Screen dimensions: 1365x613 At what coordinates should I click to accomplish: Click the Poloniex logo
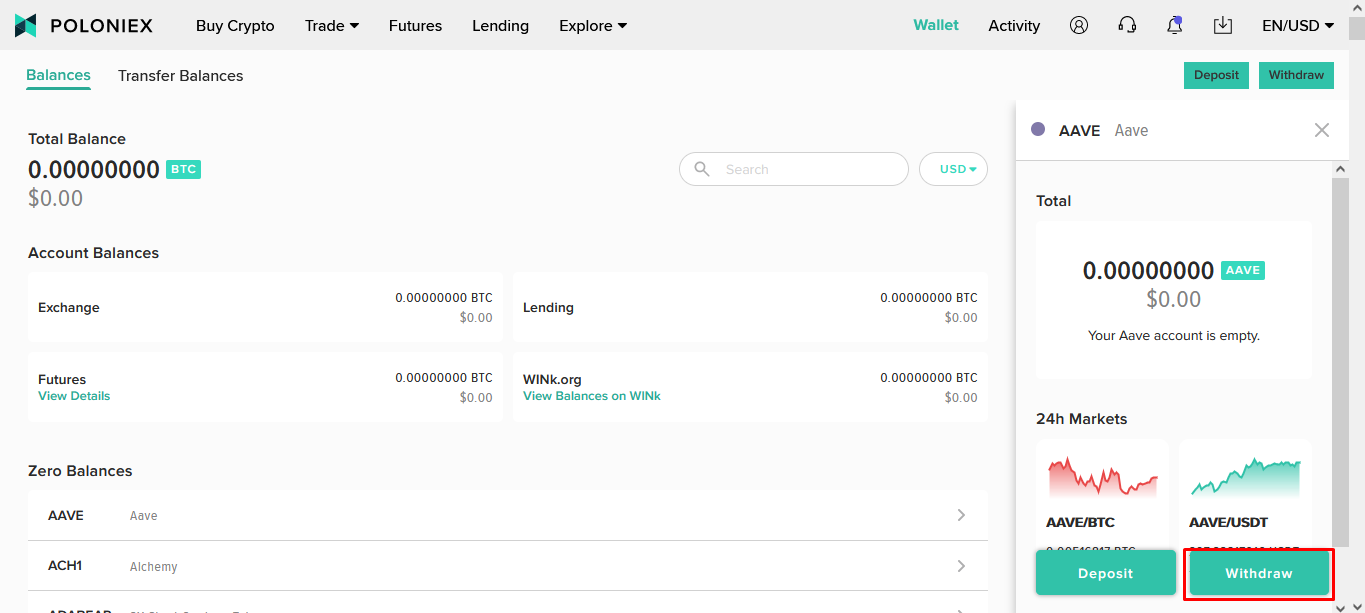(x=84, y=25)
